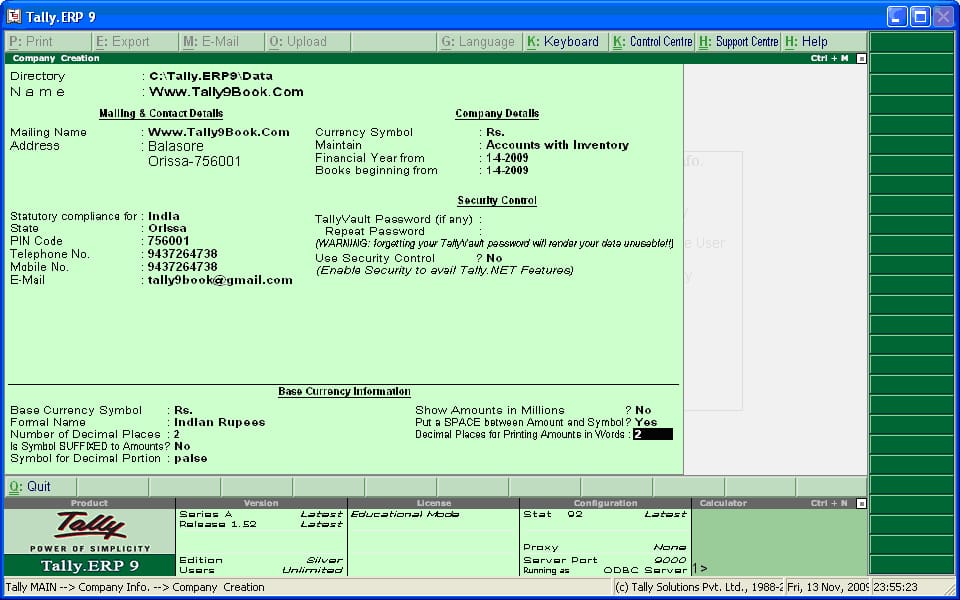960x600 pixels.
Task: Open the Keyboard option
Action: (566, 41)
